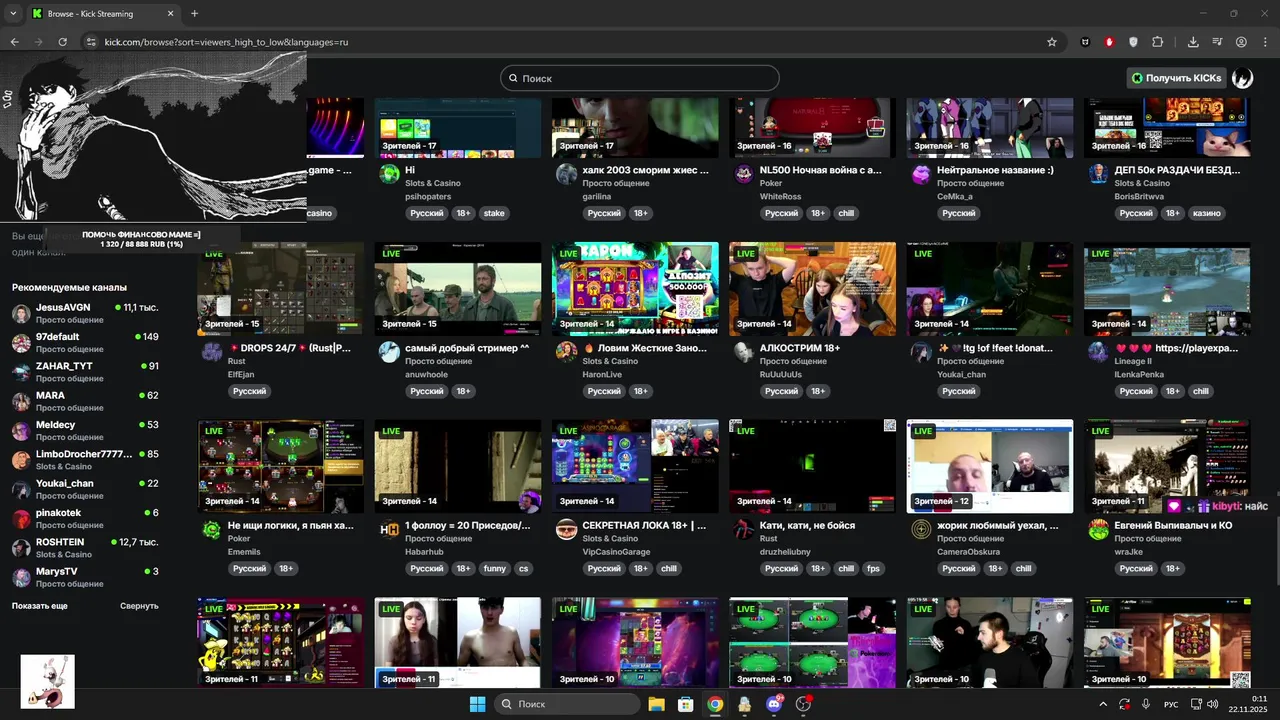Open Discord from the taskbar

click(x=773, y=704)
